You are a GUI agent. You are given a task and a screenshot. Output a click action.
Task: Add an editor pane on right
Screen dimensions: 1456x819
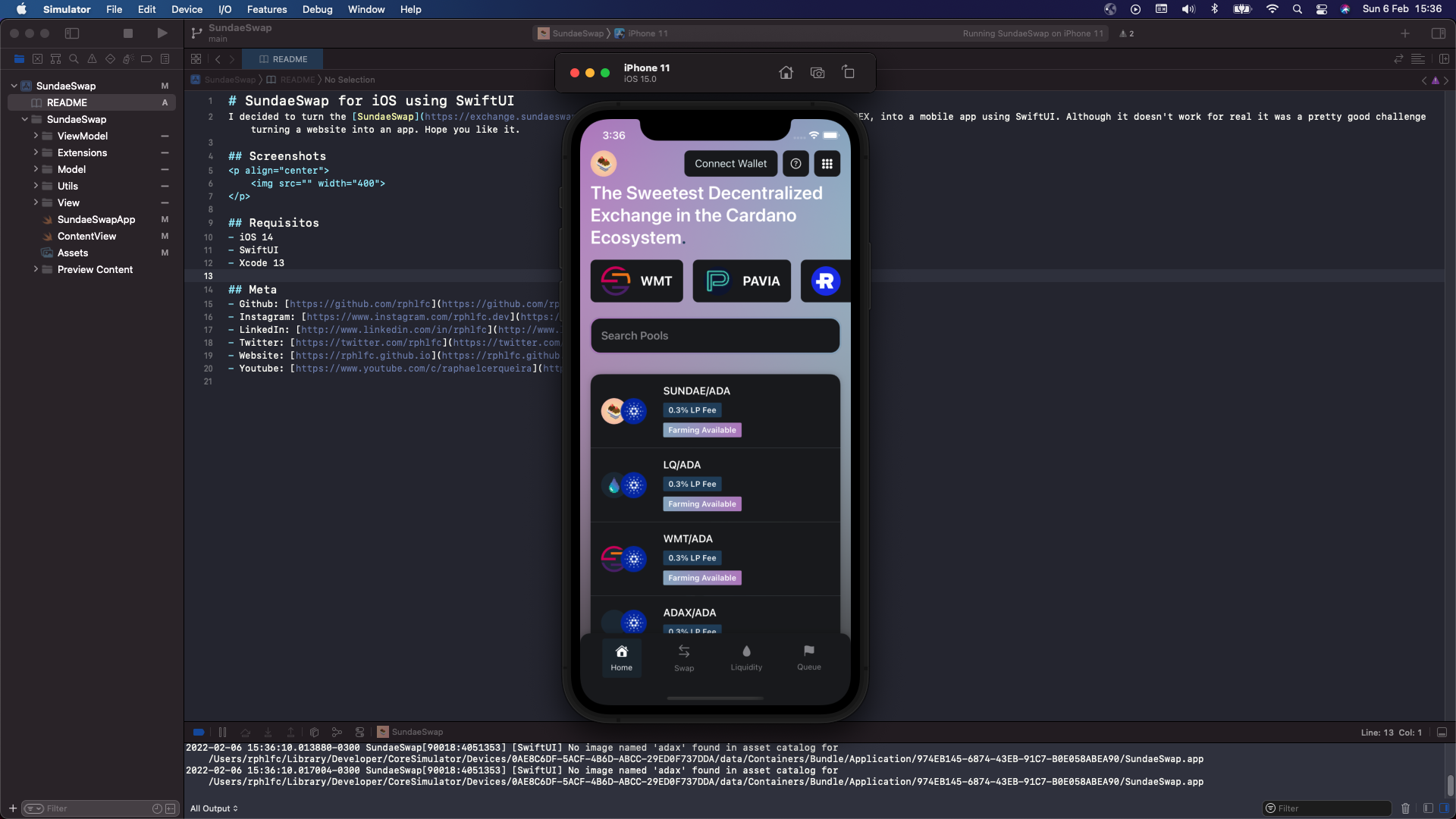click(1444, 59)
